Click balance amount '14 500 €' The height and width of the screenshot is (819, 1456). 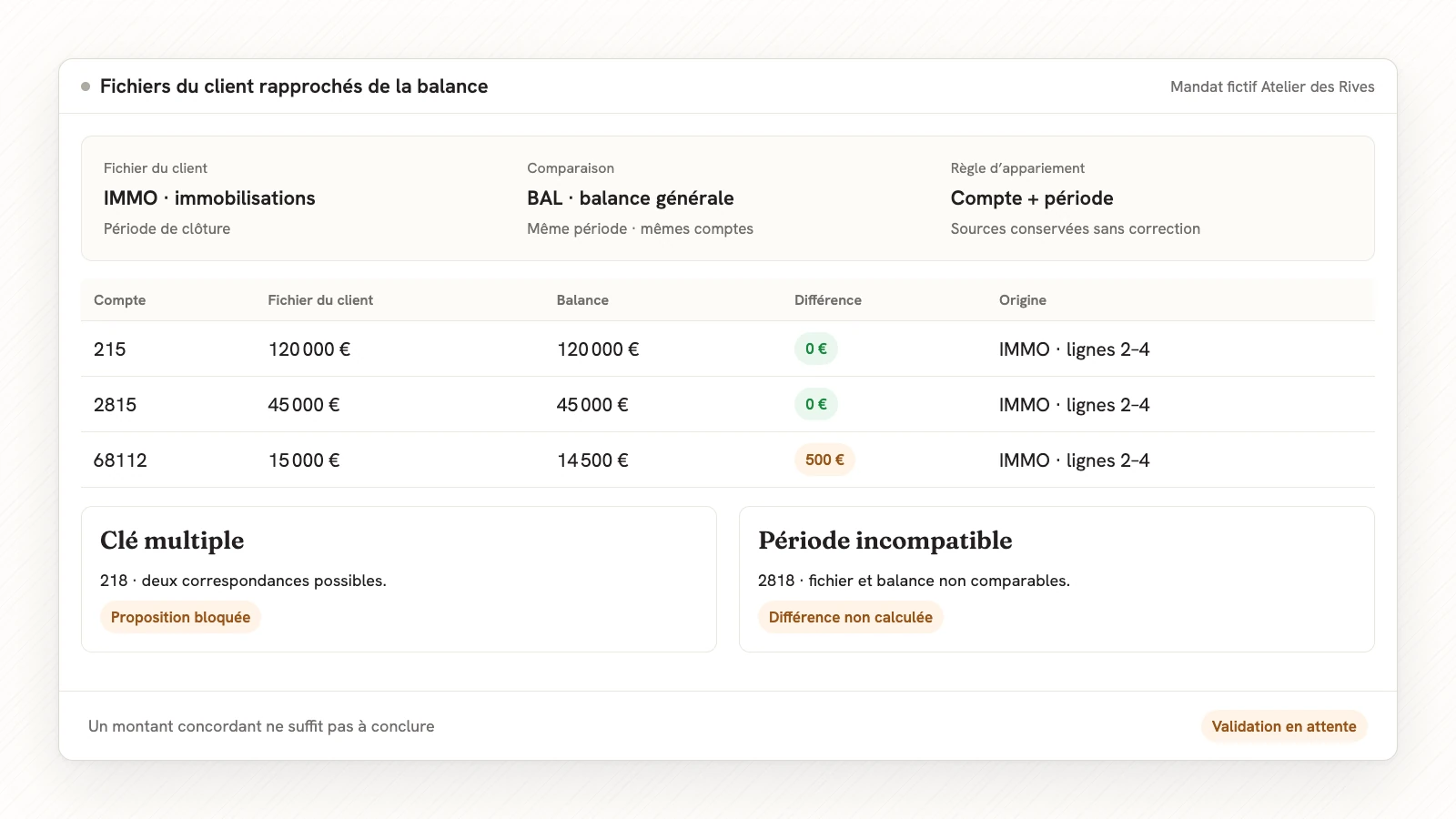[x=592, y=460]
